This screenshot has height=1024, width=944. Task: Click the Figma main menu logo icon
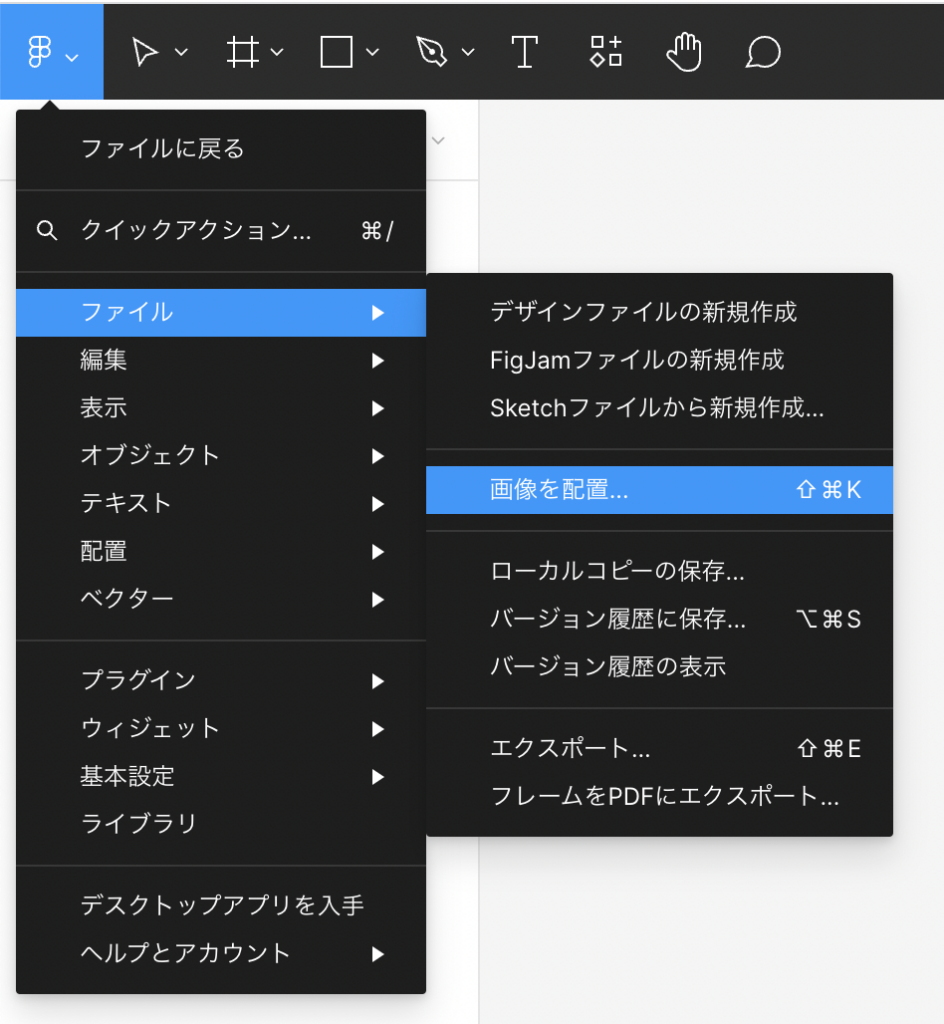[x=39, y=52]
